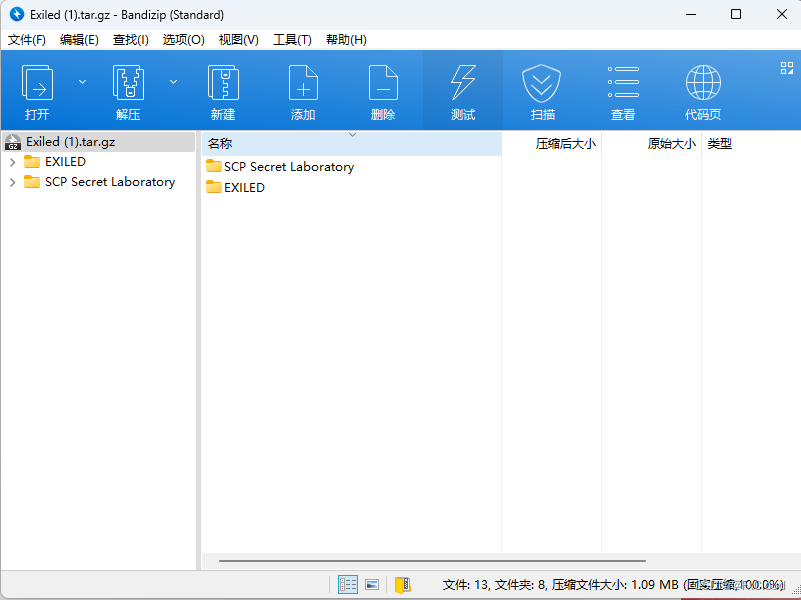The image size is (801, 600).
Task: Open the 文件(F) menu
Action: pos(27,40)
